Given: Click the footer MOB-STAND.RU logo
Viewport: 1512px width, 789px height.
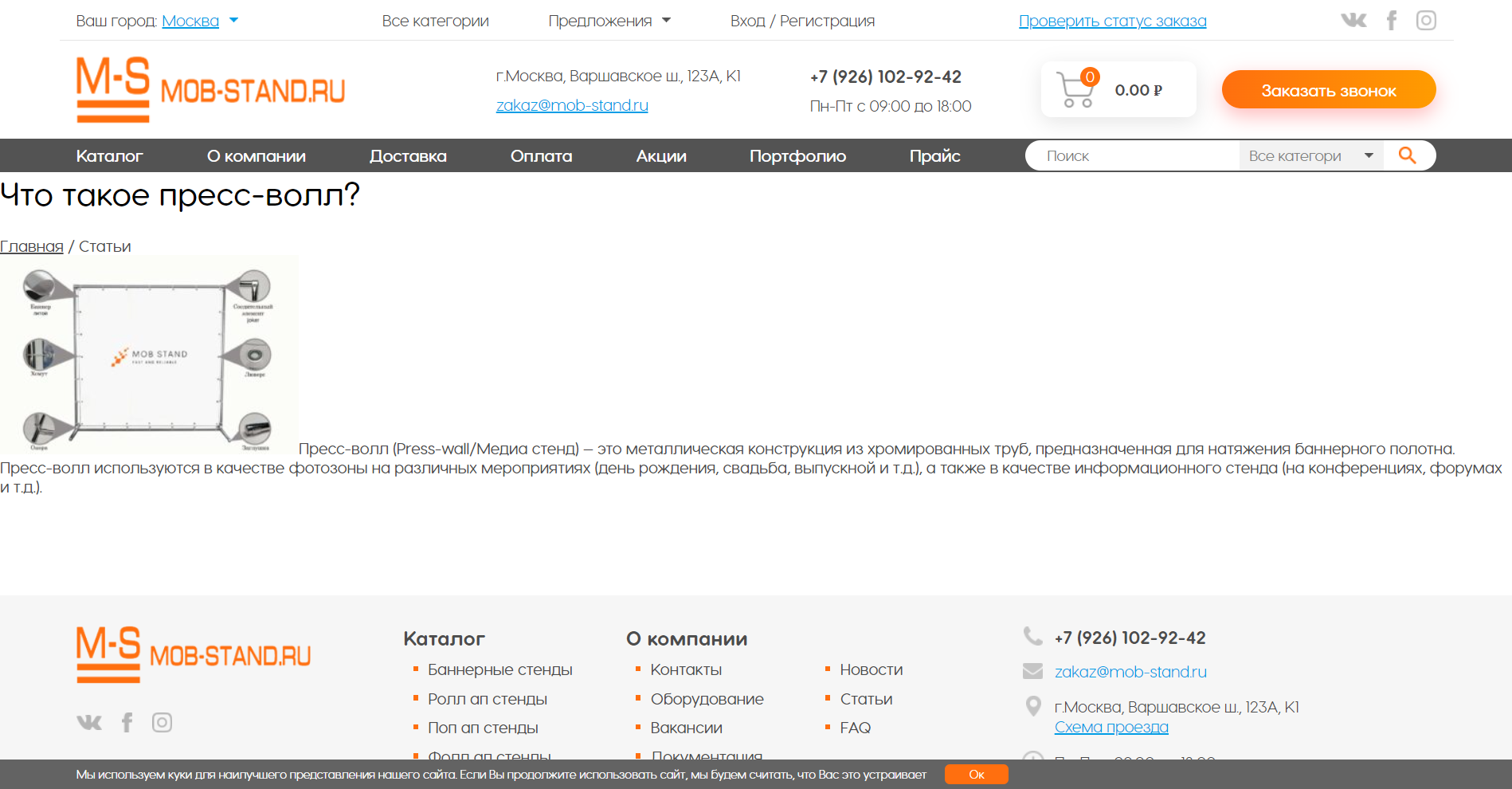Looking at the screenshot, I should point(194,654).
